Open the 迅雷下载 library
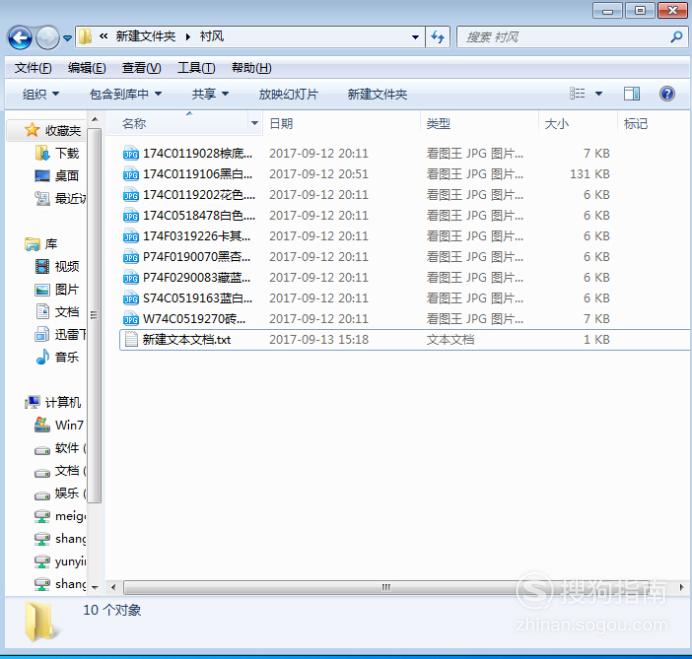Image resolution: width=692 pixels, height=659 pixels. click(x=70, y=334)
